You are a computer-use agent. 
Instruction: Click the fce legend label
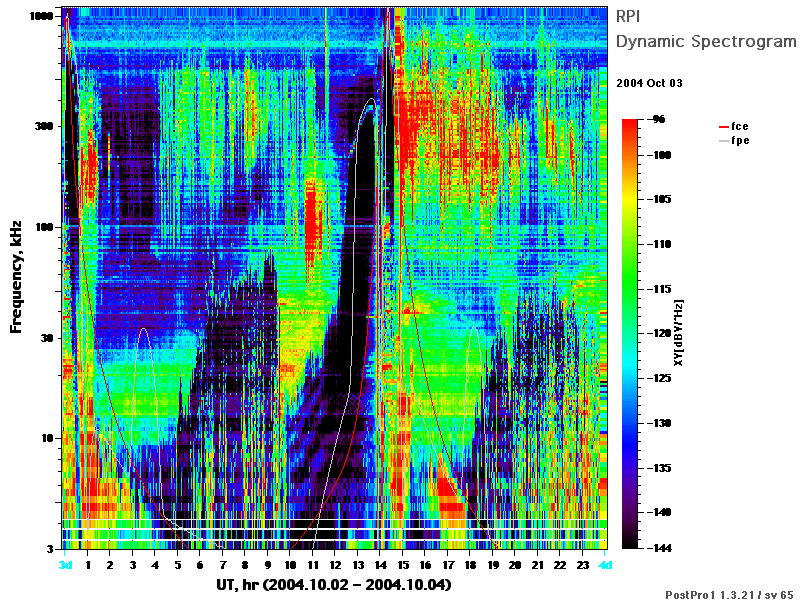coord(740,127)
